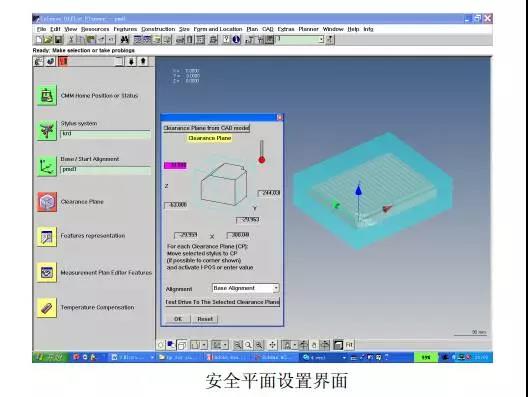This screenshot has height=397, width=528.
Task: Open the Features representation icon
Action: [47, 237]
